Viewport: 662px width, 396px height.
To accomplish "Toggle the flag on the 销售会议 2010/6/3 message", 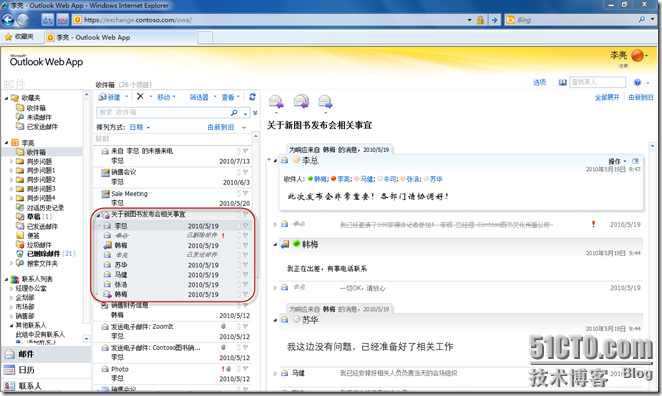I will pyautogui.click(x=245, y=172).
